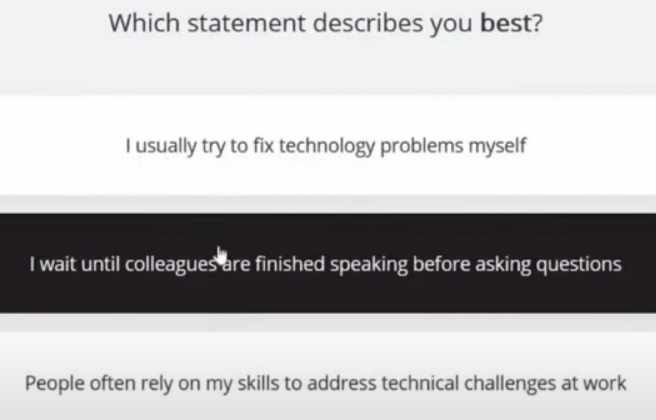The width and height of the screenshot is (656, 420).
Task: Pick "People often rely on my skills" statement
Action: (328, 376)
